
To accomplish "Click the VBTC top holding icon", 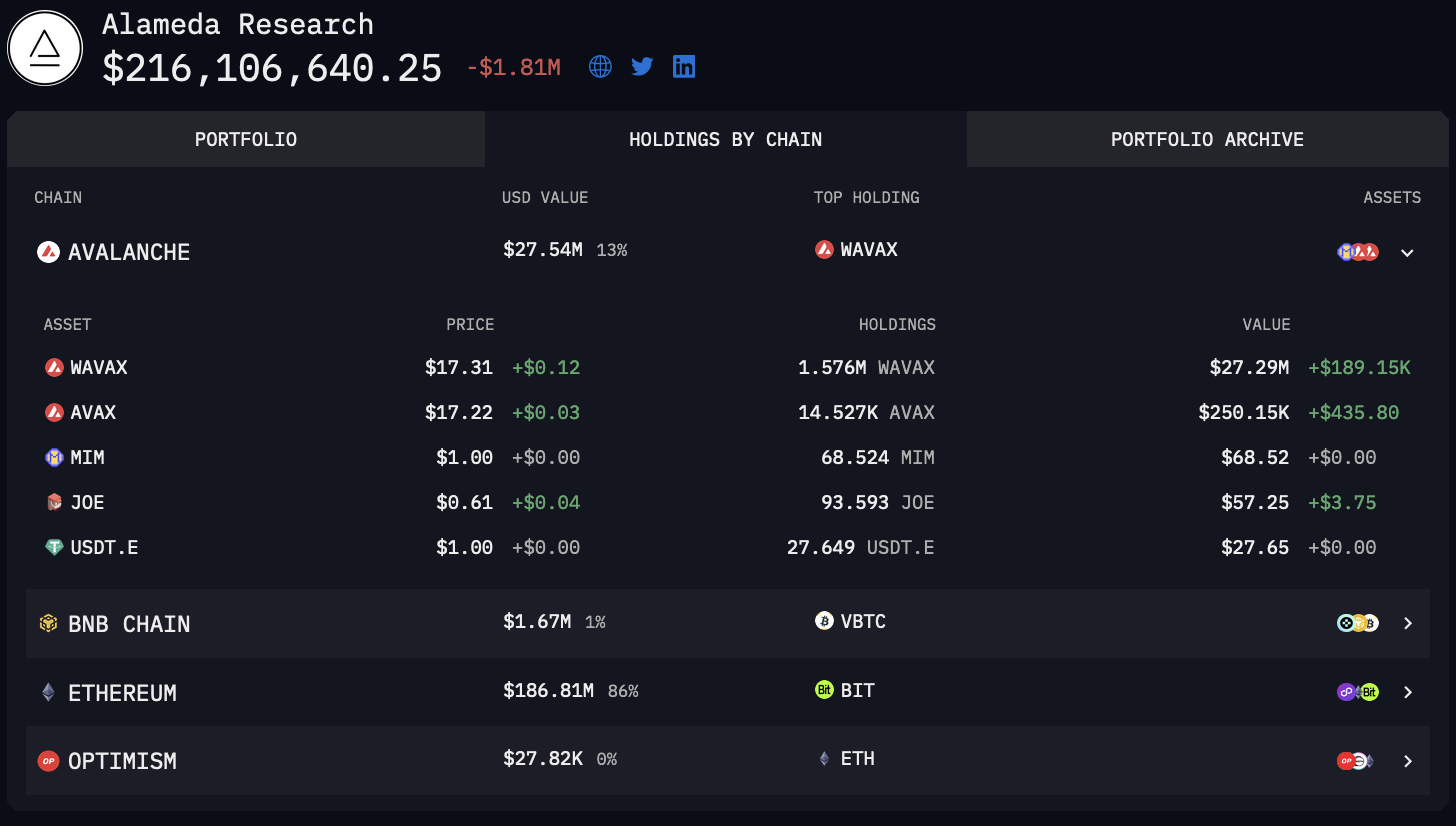I will (x=824, y=621).
